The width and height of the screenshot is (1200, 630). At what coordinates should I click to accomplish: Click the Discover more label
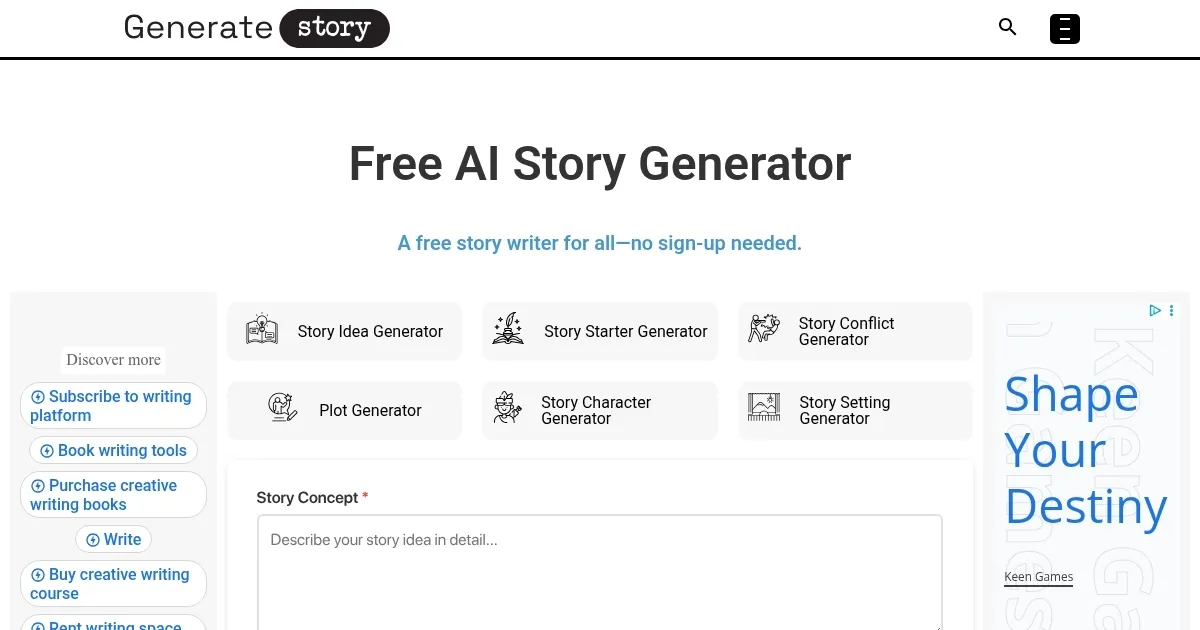[x=113, y=360]
